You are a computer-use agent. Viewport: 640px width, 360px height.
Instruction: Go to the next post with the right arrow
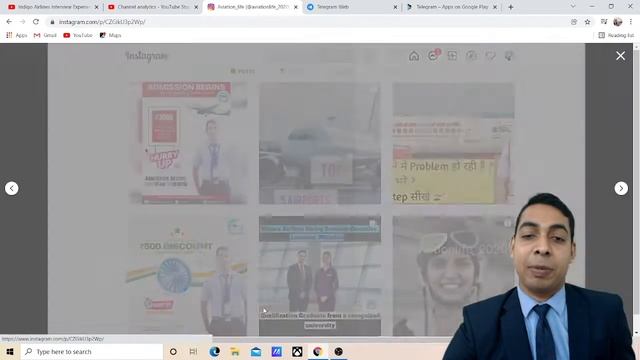[621, 188]
